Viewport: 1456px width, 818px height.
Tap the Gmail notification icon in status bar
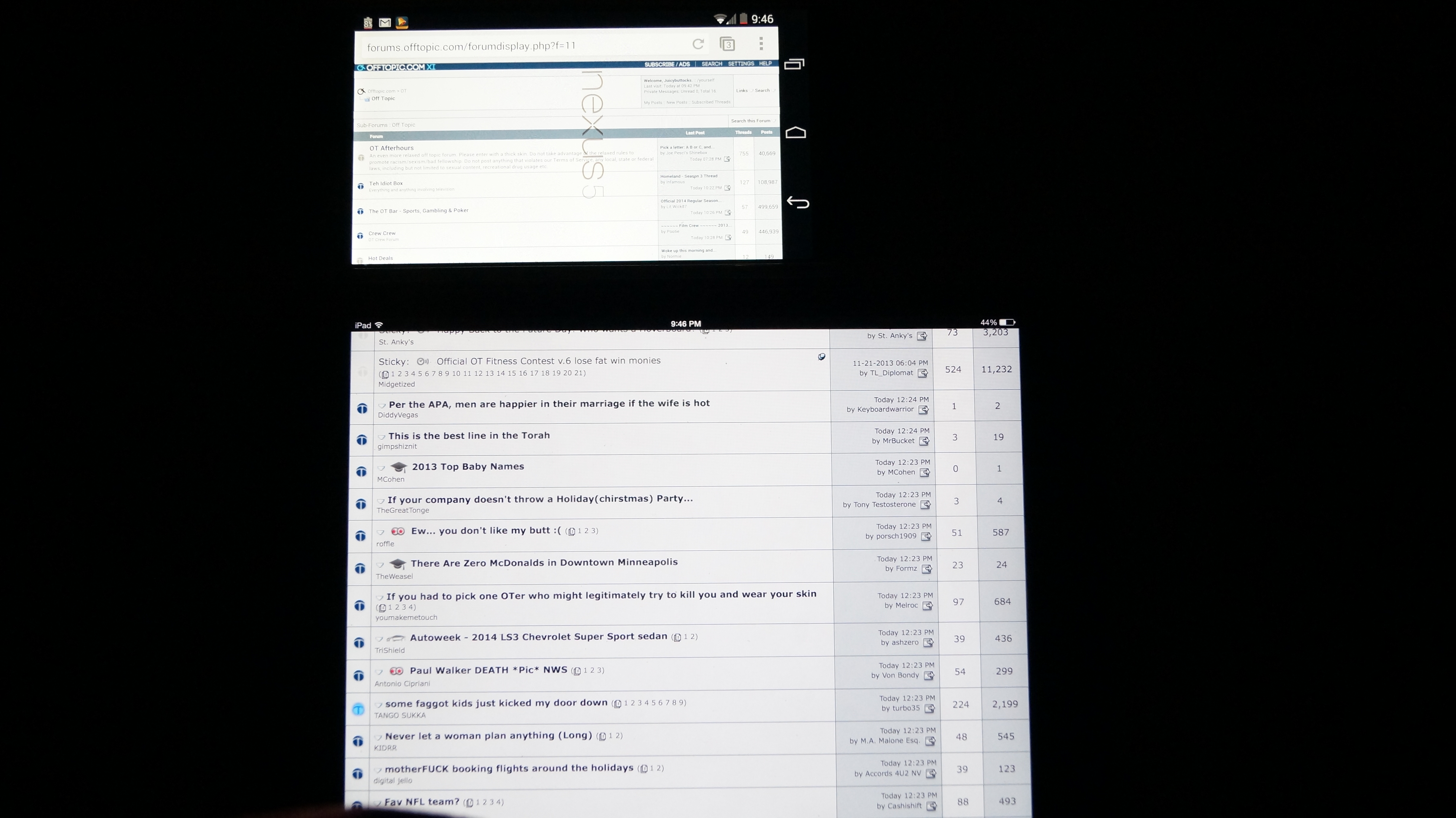point(385,23)
